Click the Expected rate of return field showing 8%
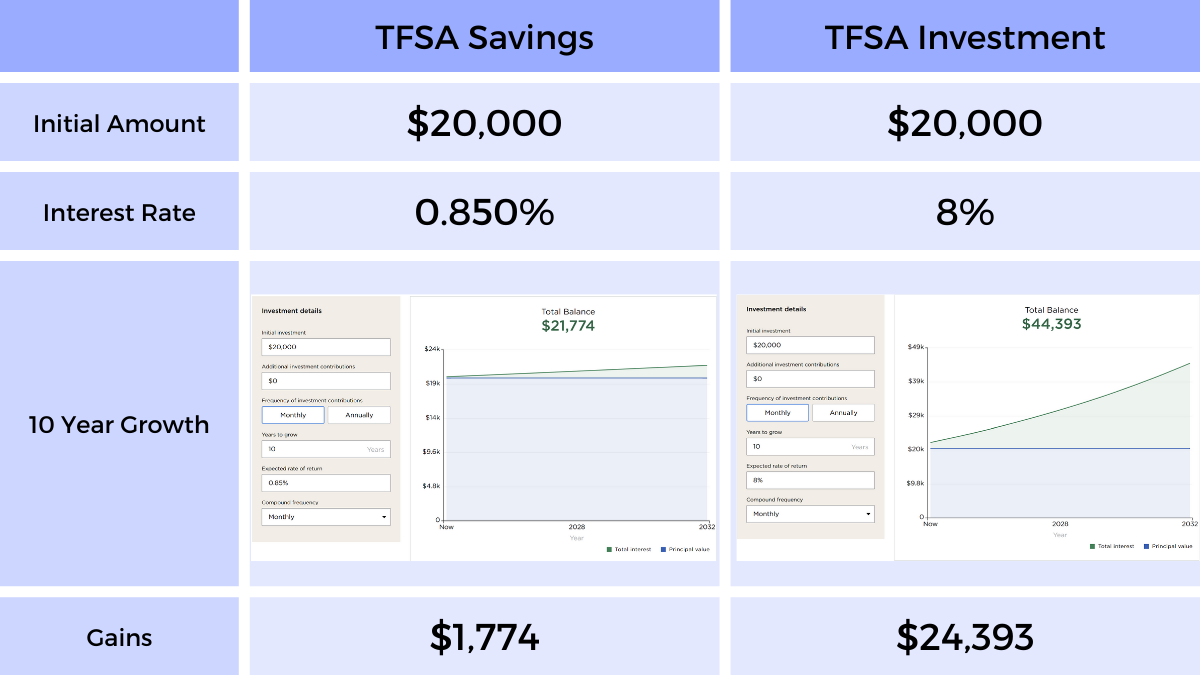Image resolution: width=1200 pixels, height=675 pixels. tap(810, 480)
